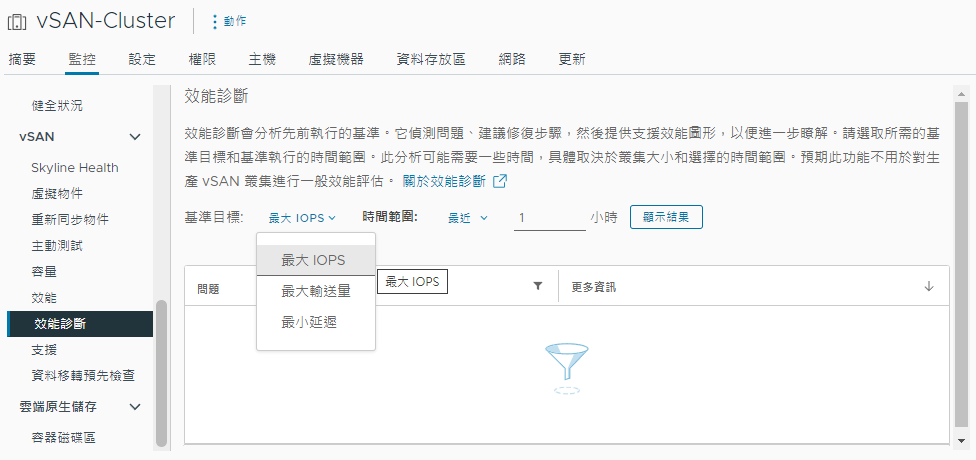Click the hours input field
This screenshot has width=976, height=460.
point(550,218)
